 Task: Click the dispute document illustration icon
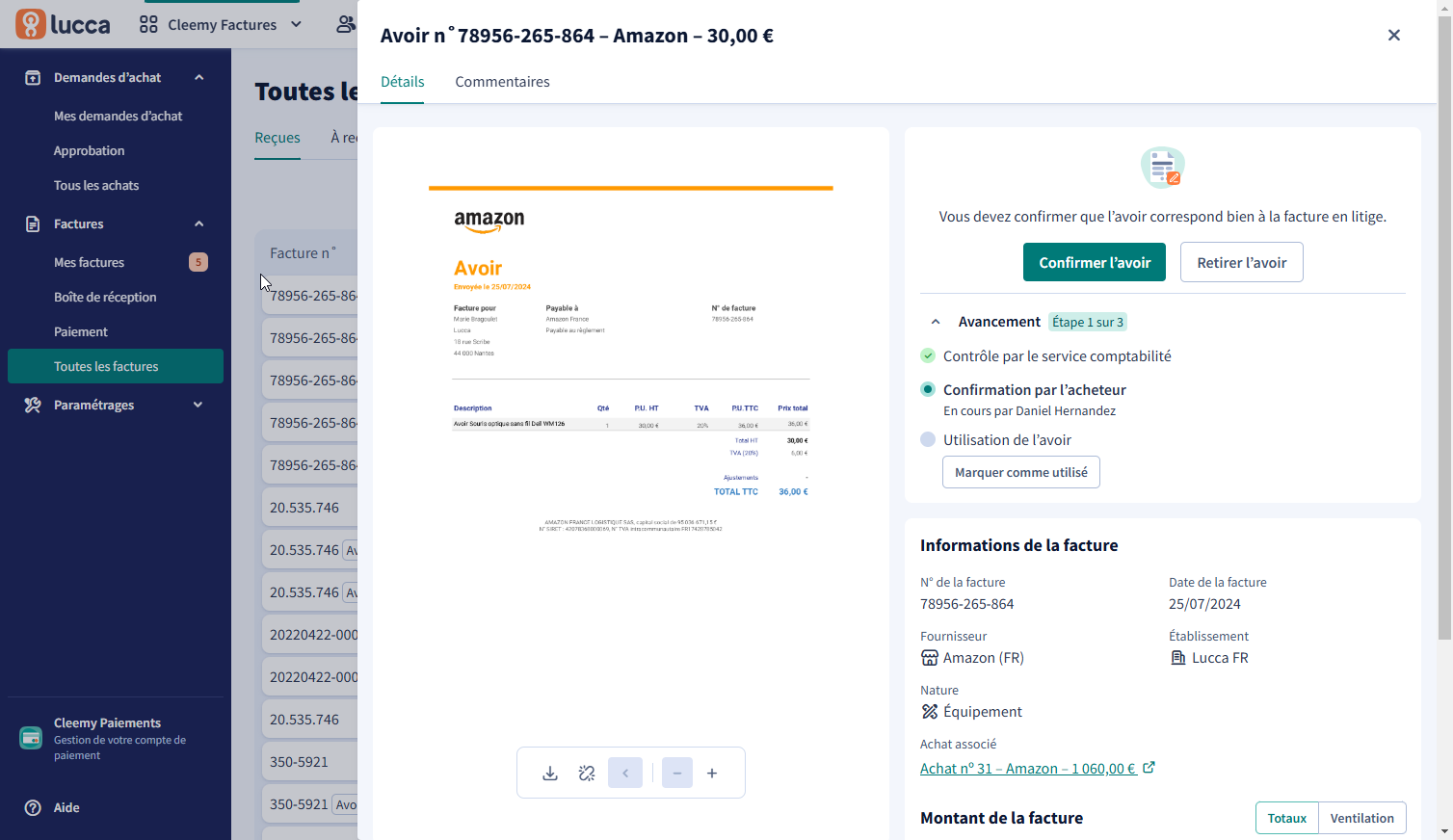click(1163, 168)
